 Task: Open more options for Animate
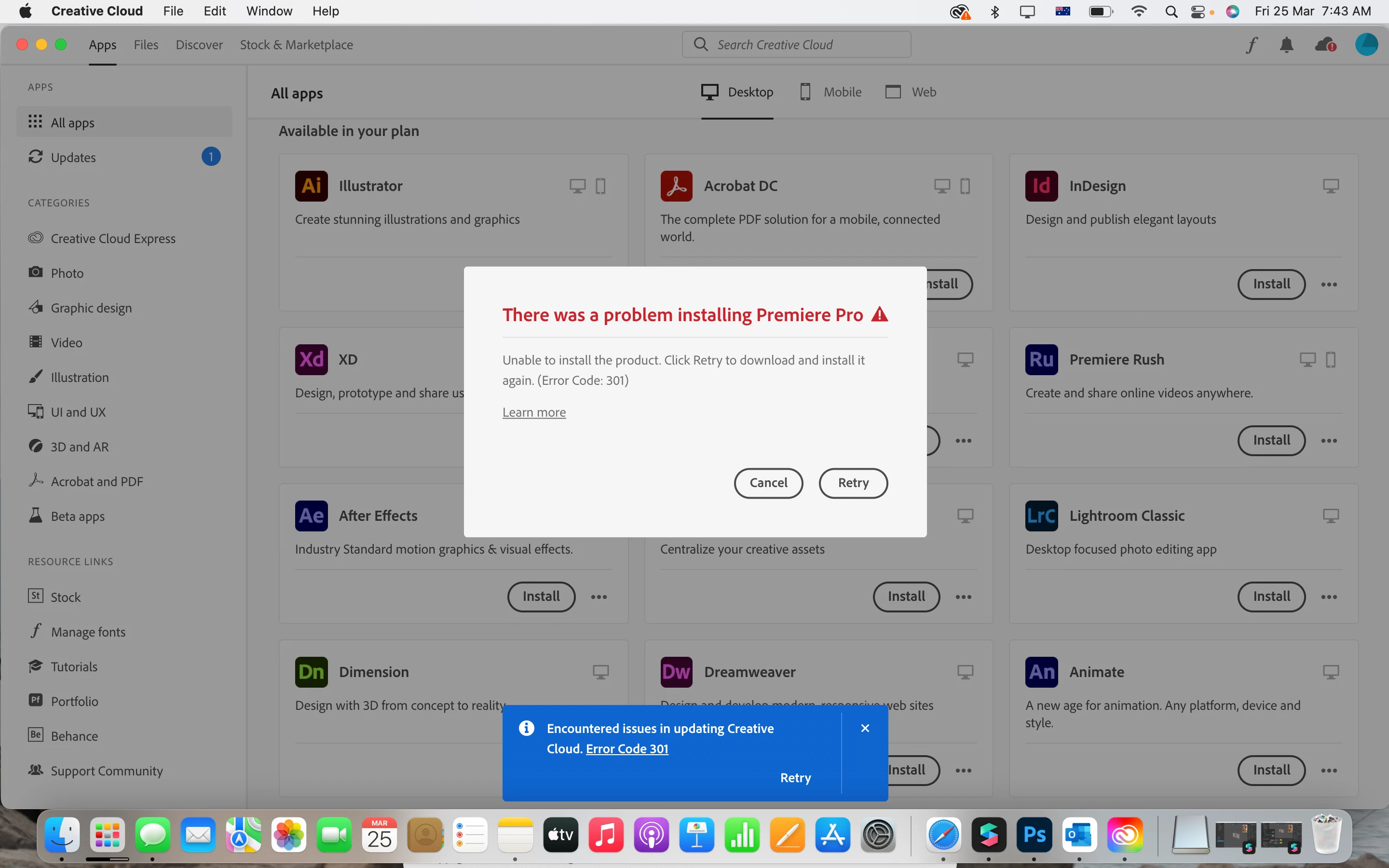tap(1329, 770)
